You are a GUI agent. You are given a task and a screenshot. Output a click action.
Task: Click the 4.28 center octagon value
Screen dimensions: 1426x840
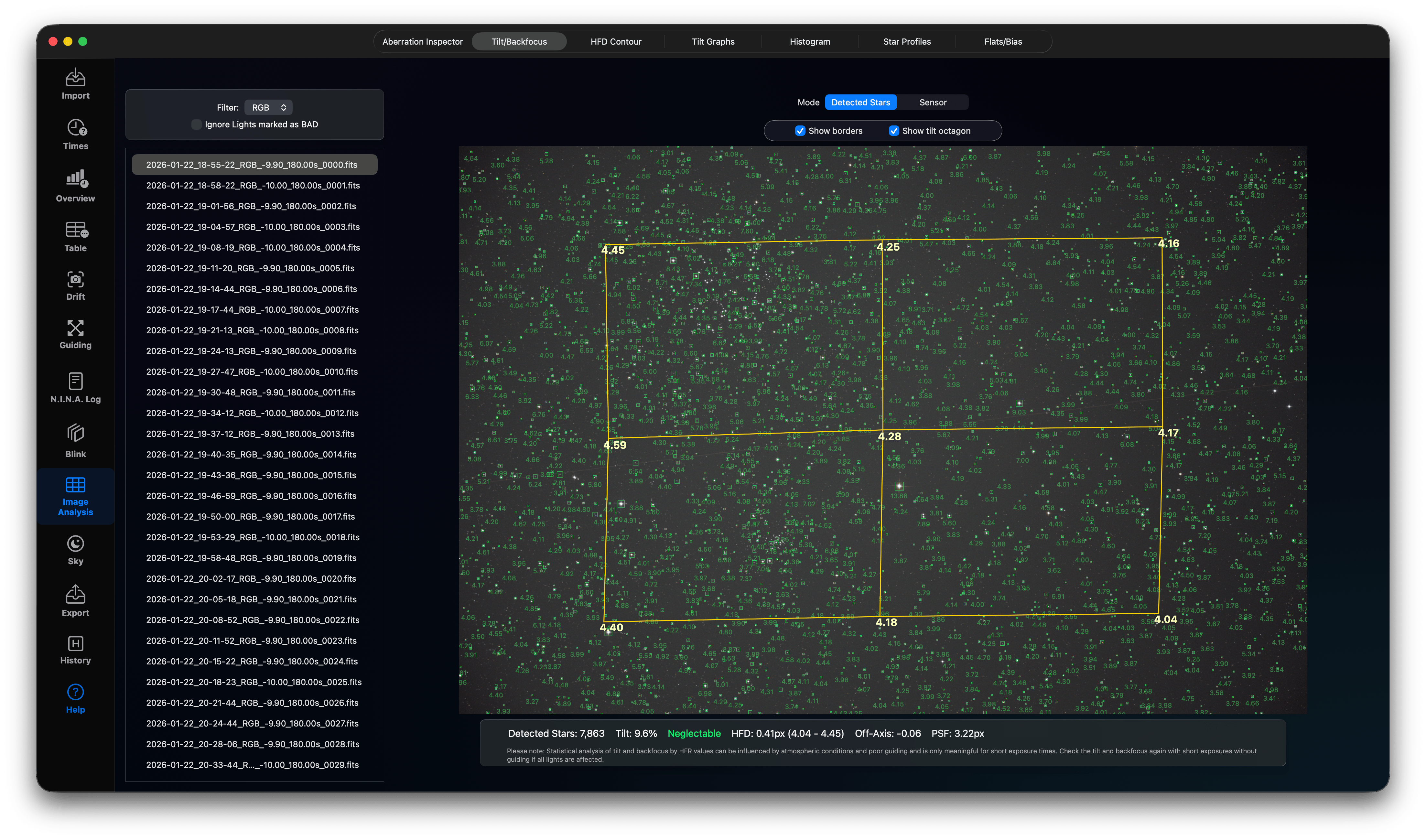[x=889, y=436]
